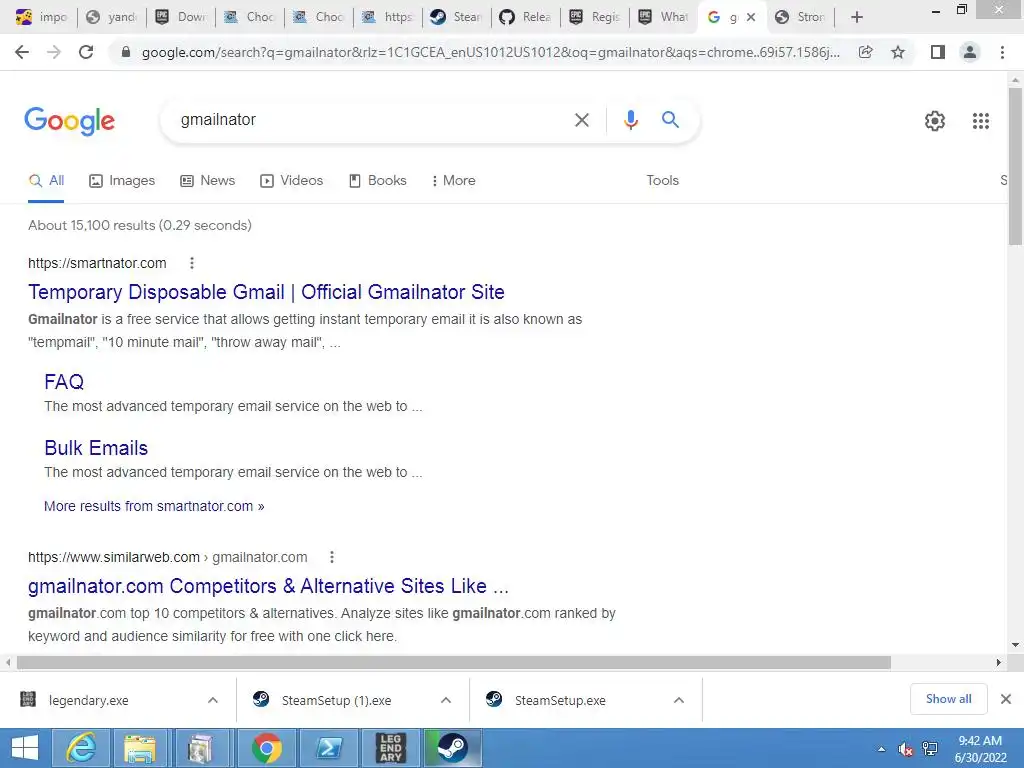Screen dimensions: 1024x768
Task: Switch to the Regis browser tab
Action: coord(594,17)
